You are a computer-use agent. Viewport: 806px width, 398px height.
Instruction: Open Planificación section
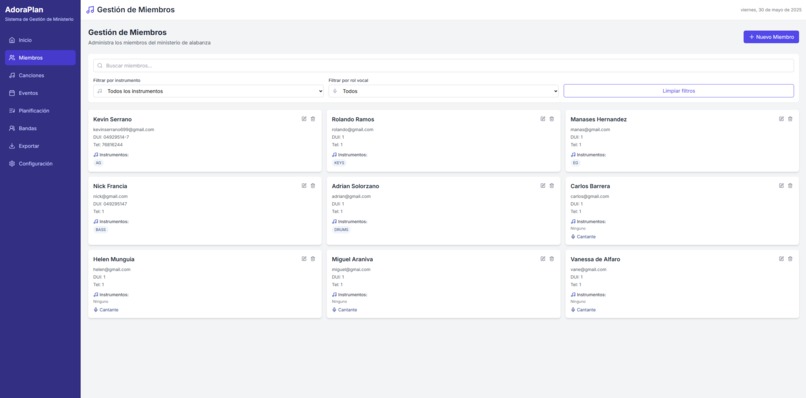[x=40, y=111]
